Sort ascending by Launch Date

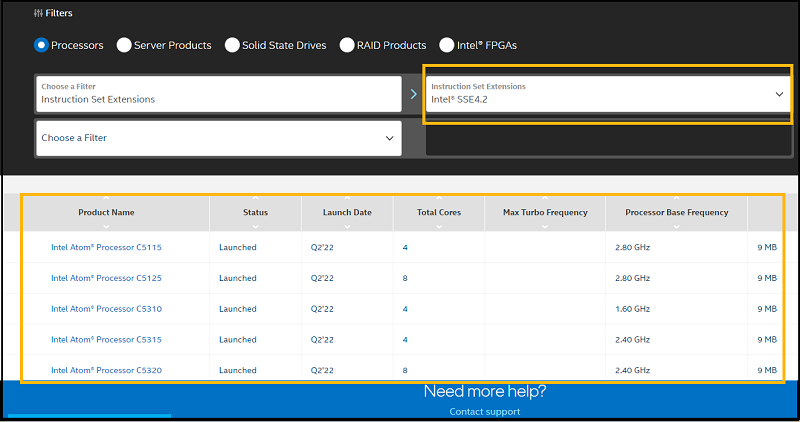pos(347,198)
